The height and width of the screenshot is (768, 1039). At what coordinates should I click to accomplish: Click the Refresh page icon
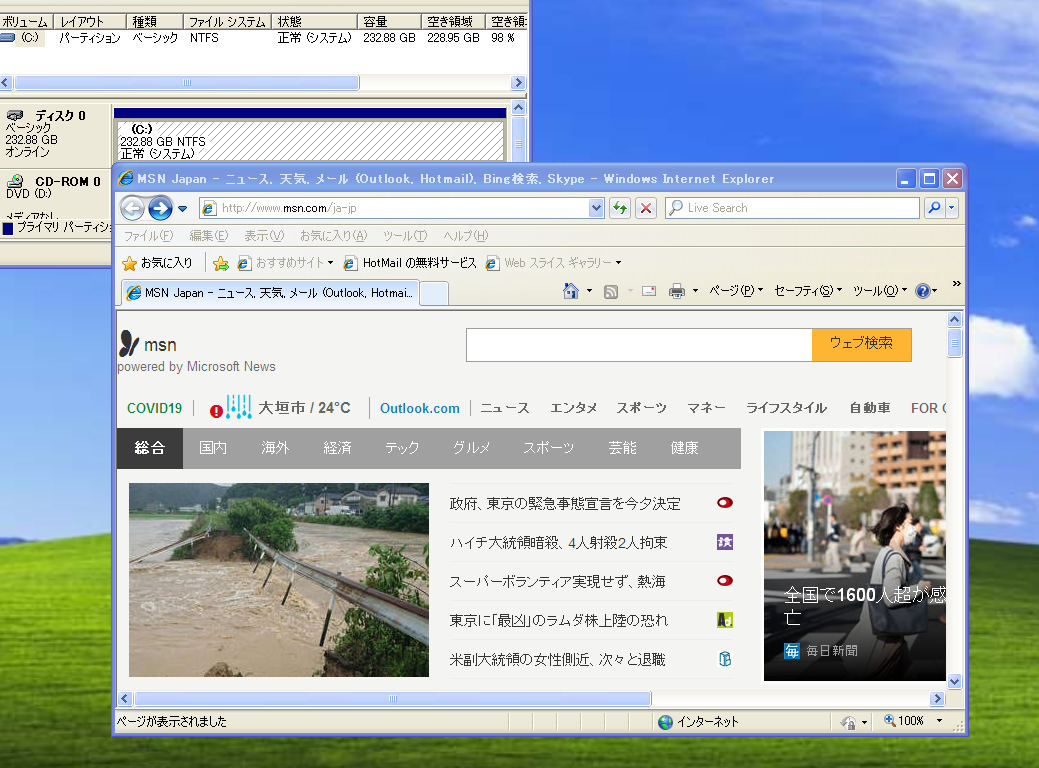click(620, 208)
